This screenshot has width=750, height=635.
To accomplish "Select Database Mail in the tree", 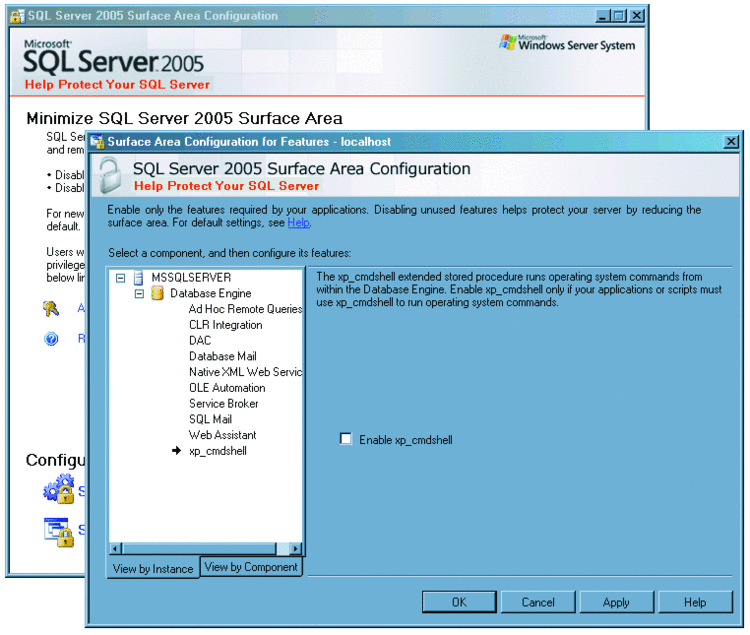I will click(x=223, y=357).
